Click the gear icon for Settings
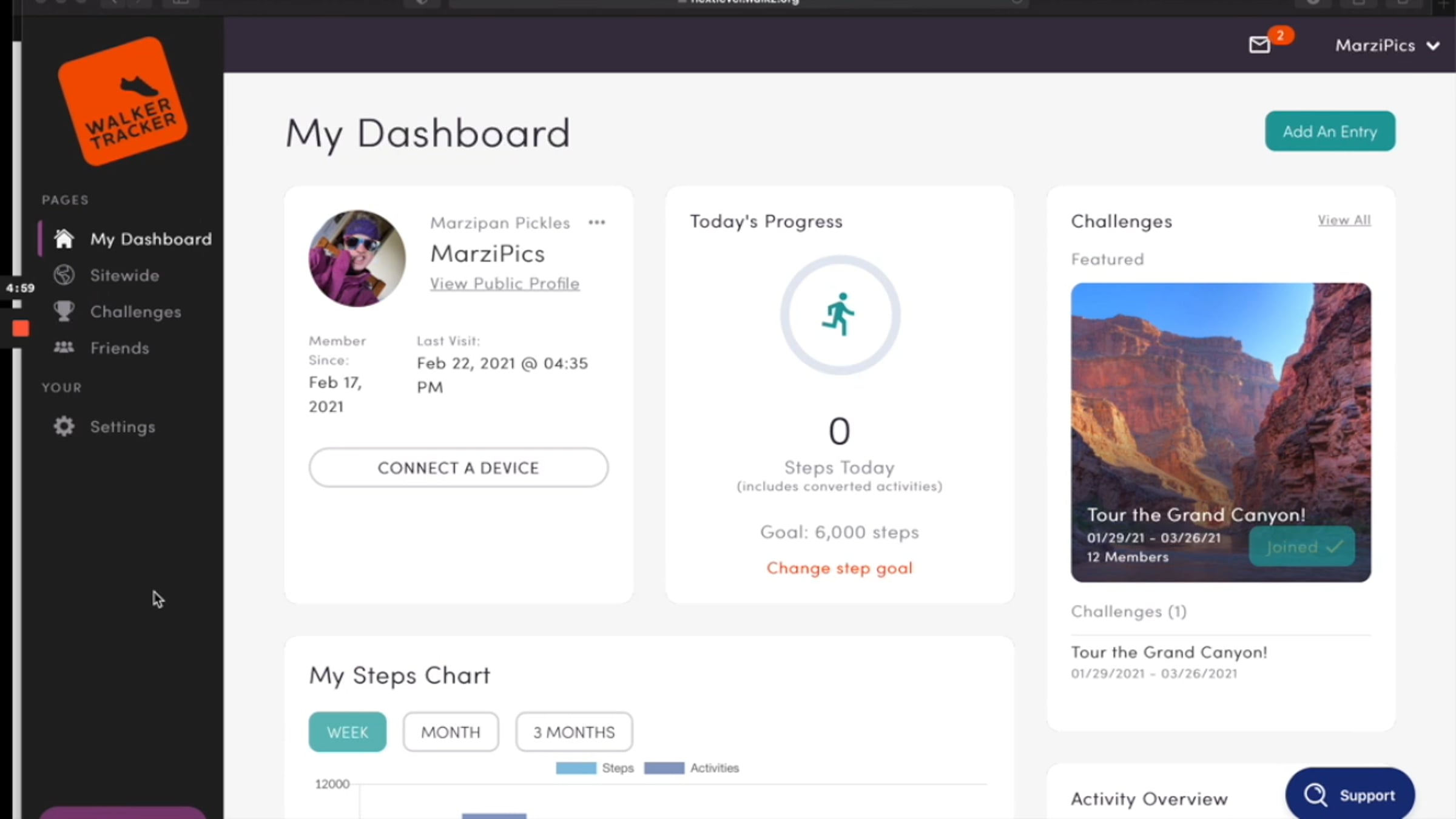The height and width of the screenshot is (819, 1456). (64, 426)
